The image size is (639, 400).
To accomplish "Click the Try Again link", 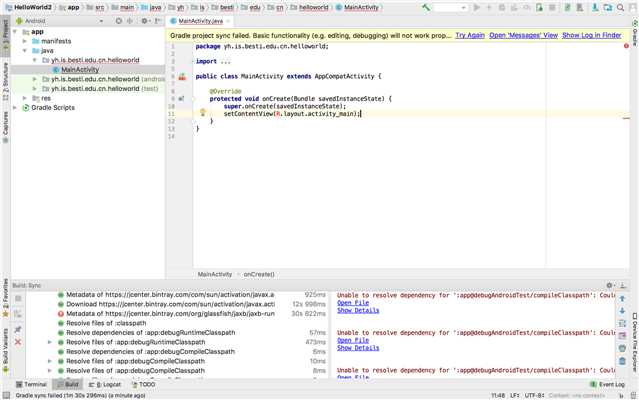I will click(470, 35).
